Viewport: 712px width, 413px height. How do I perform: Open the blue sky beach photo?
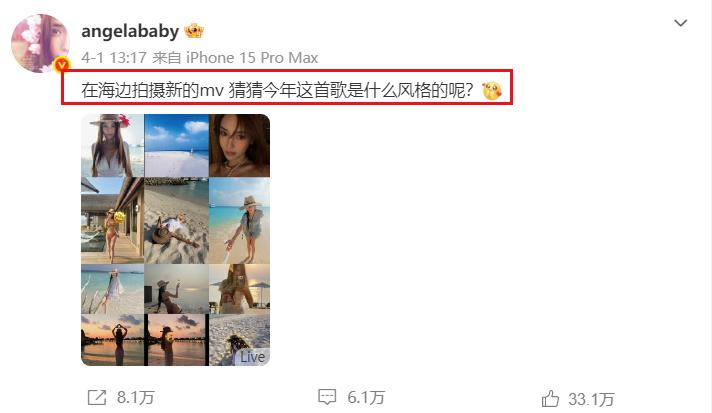(x=177, y=145)
